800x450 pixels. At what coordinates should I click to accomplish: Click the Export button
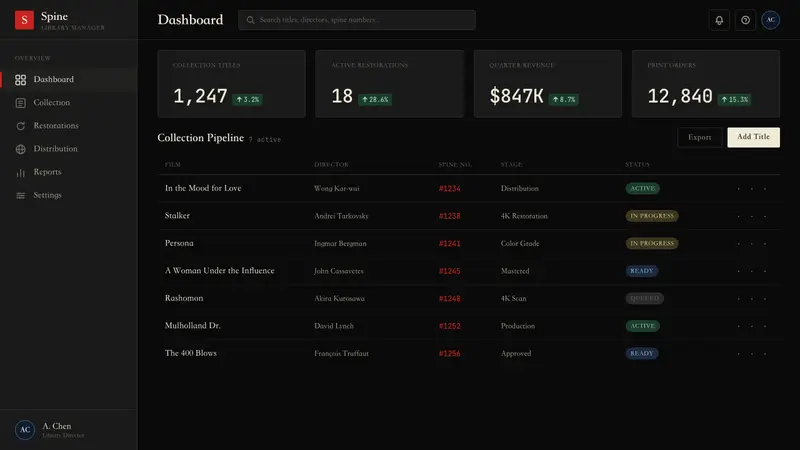point(699,137)
